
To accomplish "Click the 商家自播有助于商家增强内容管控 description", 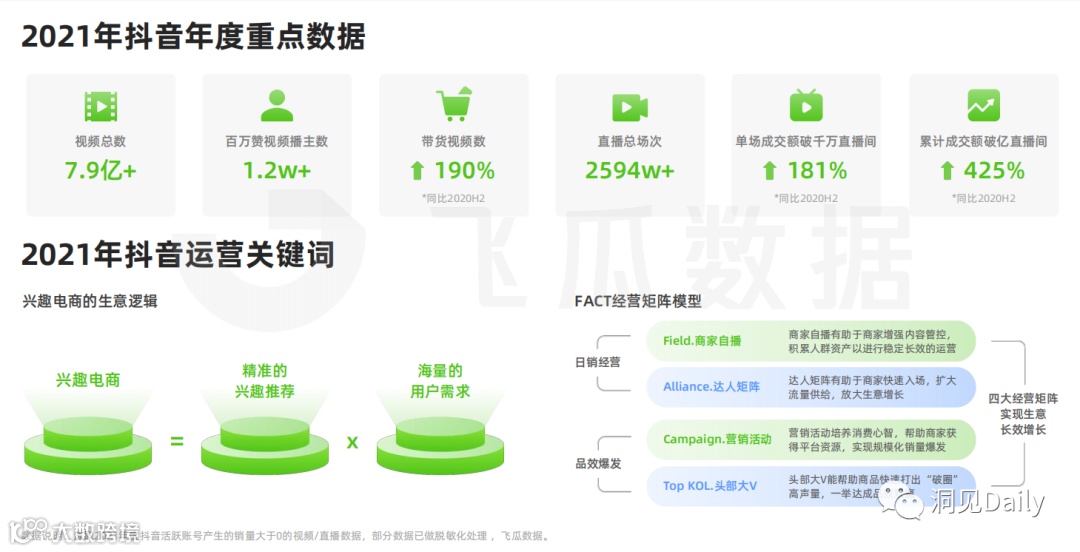I will click(872, 341).
